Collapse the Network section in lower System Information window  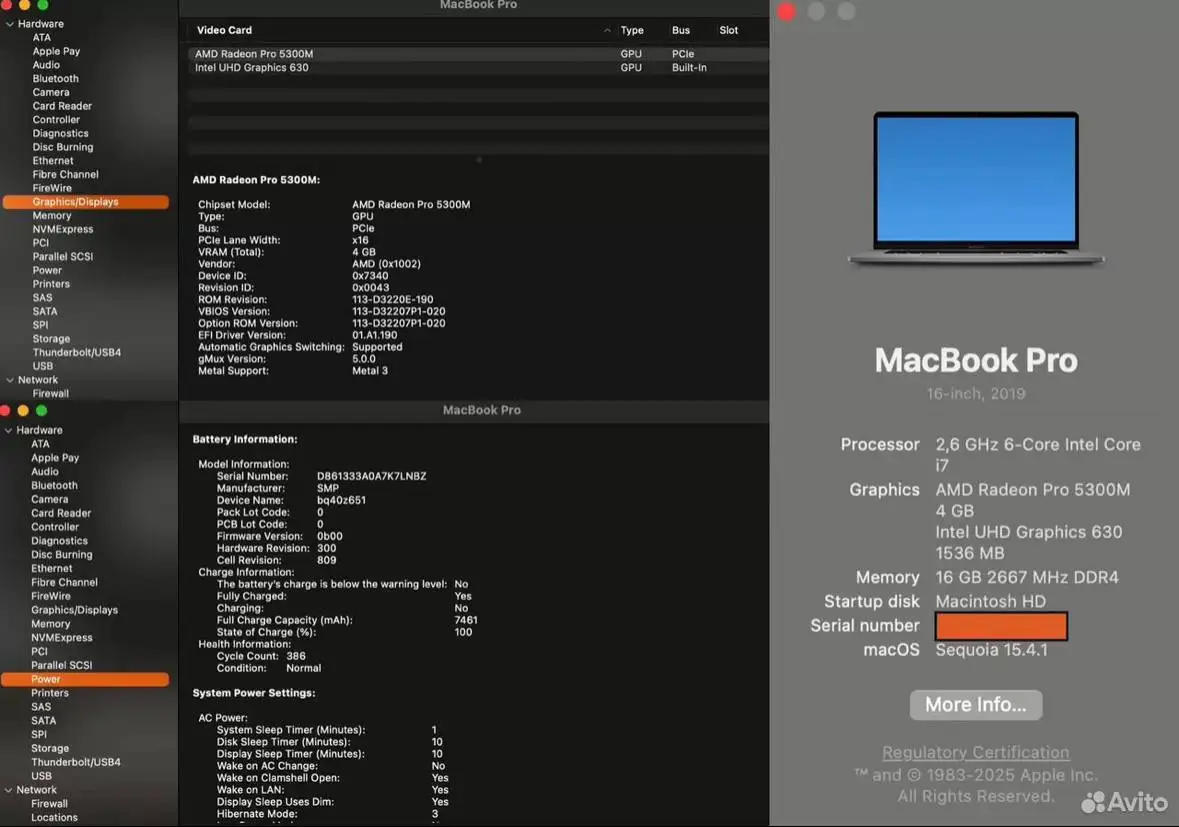8,790
